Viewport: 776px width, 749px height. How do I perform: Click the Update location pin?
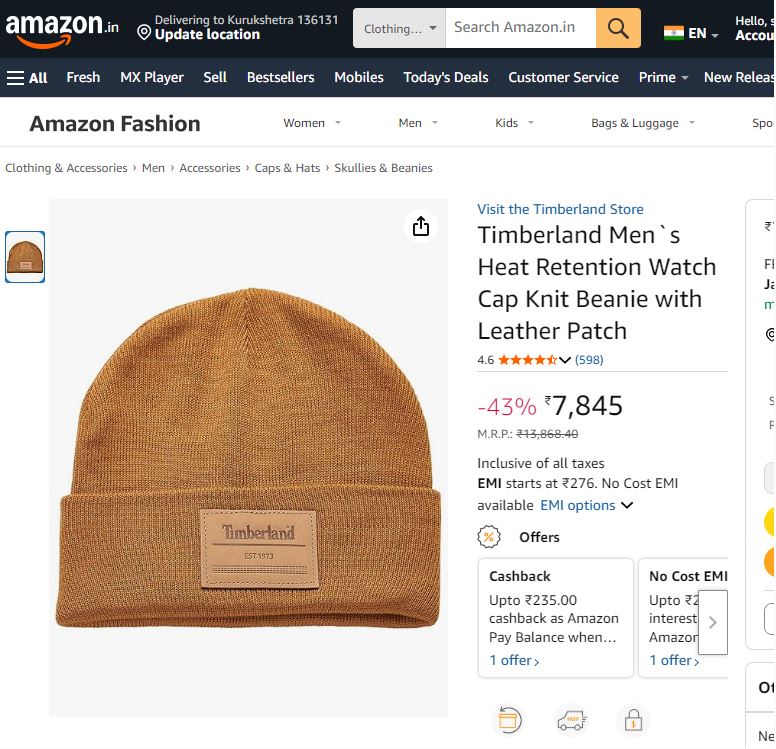[145, 34]
